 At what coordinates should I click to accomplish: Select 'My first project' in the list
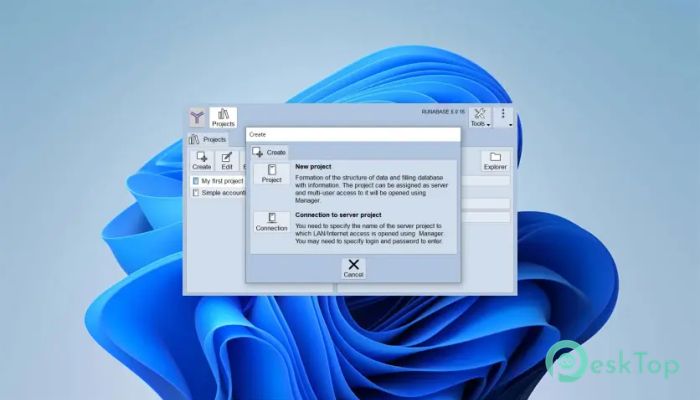[x=218, y=181]
